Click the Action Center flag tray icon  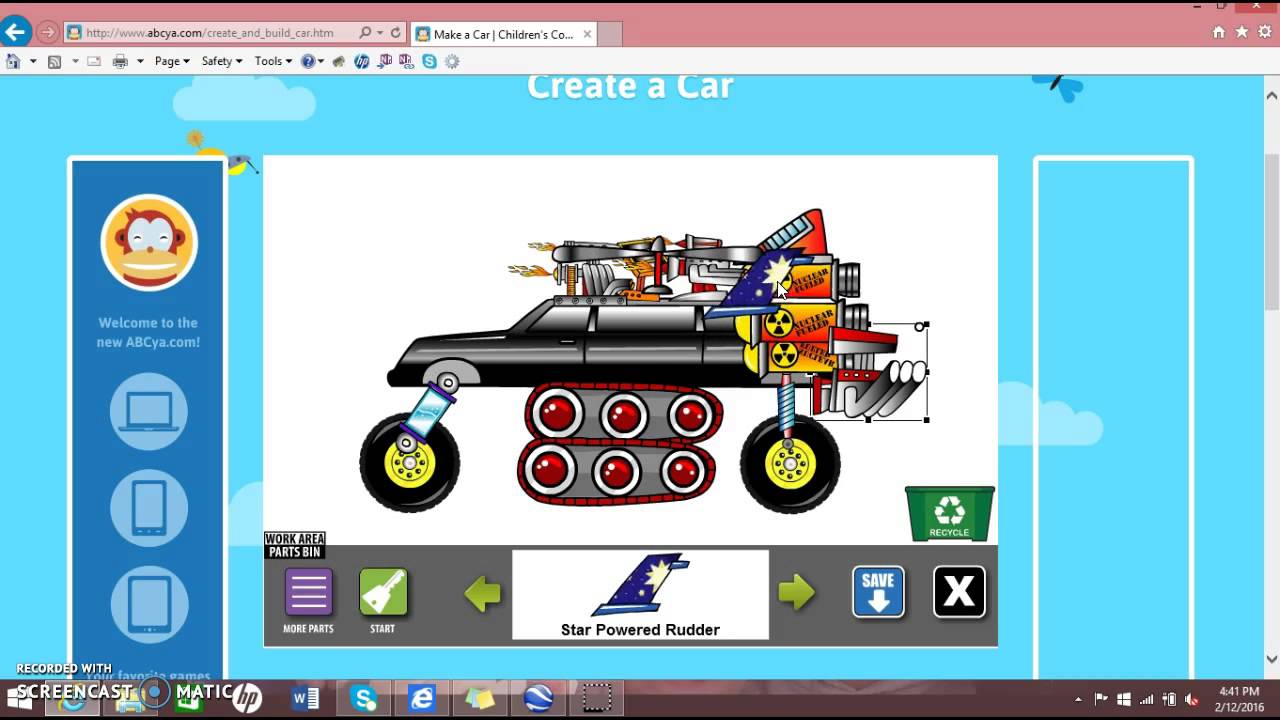tap(1101, 699)
